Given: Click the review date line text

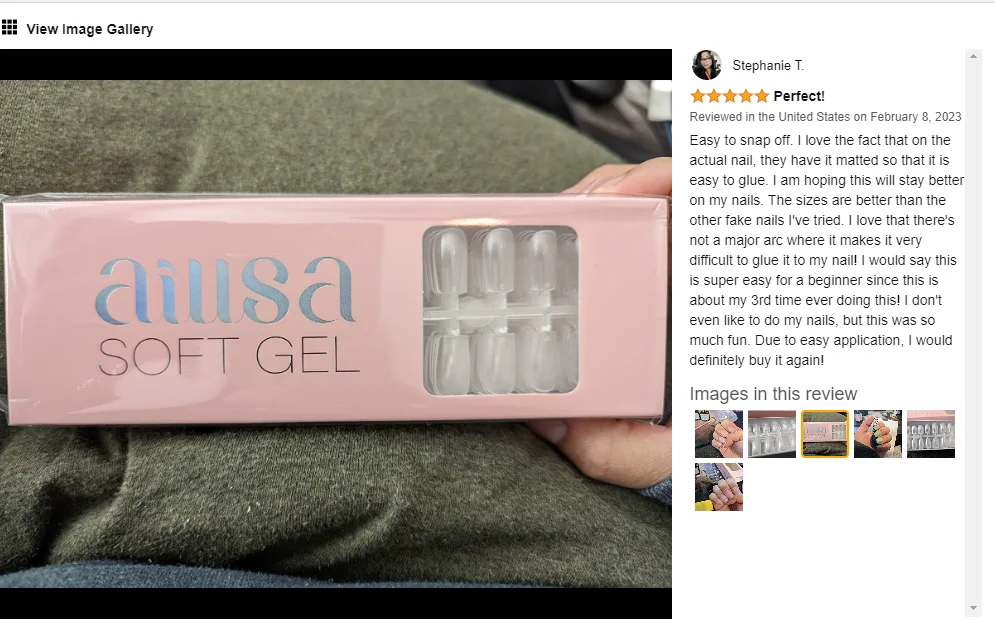Looking at the screenshot, I should tap(825, 117).
